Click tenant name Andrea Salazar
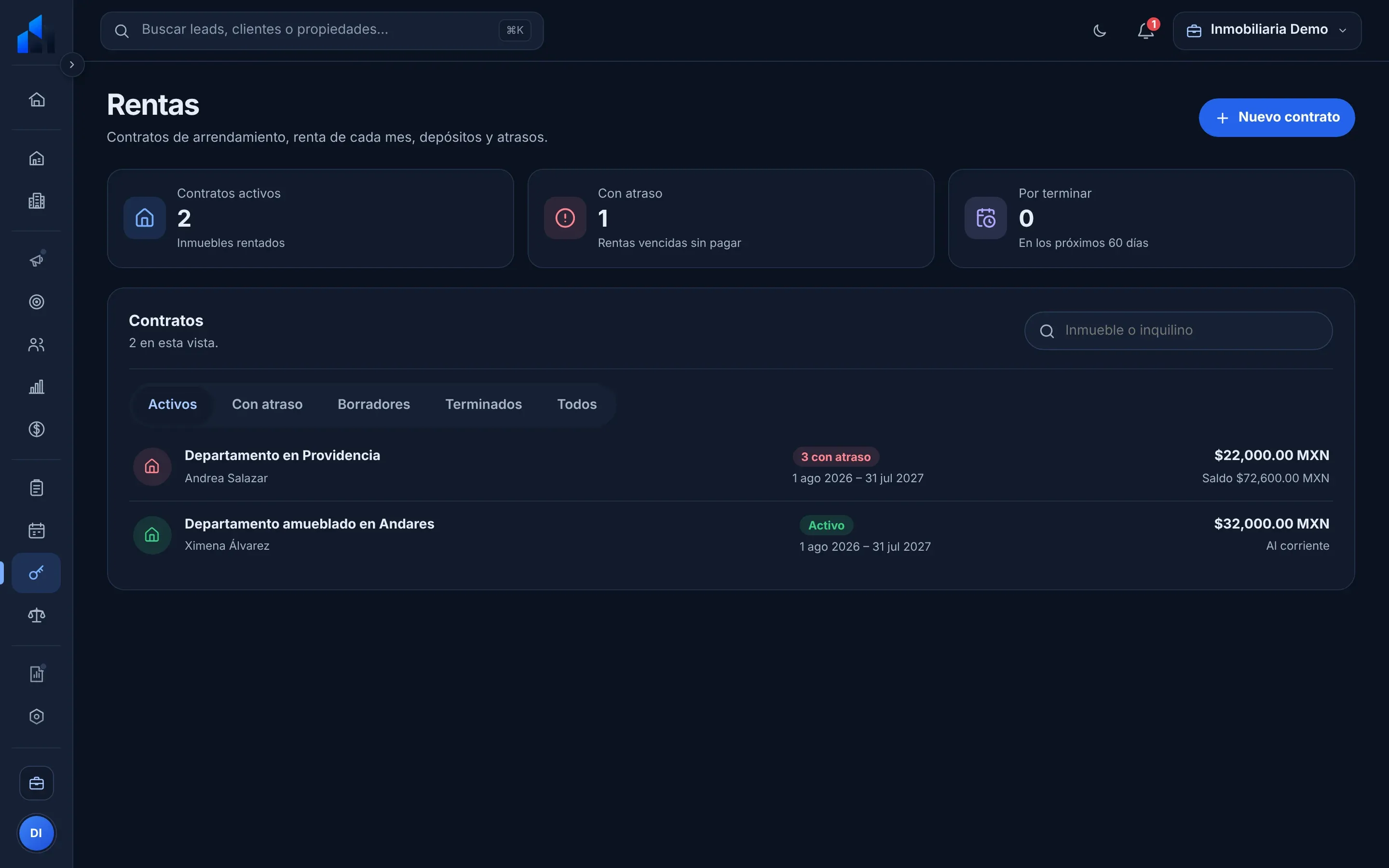1389x868 pixels. click(x=226, y=478)
